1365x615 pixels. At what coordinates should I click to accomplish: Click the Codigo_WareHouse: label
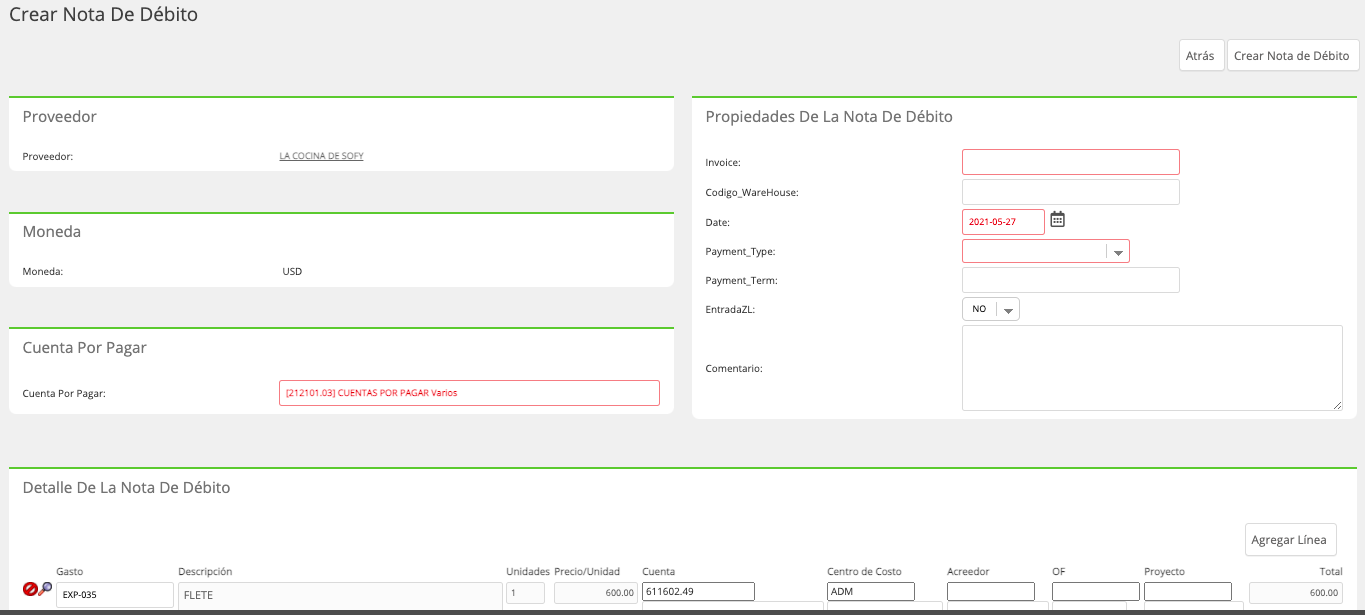click(x=752, y=192)
